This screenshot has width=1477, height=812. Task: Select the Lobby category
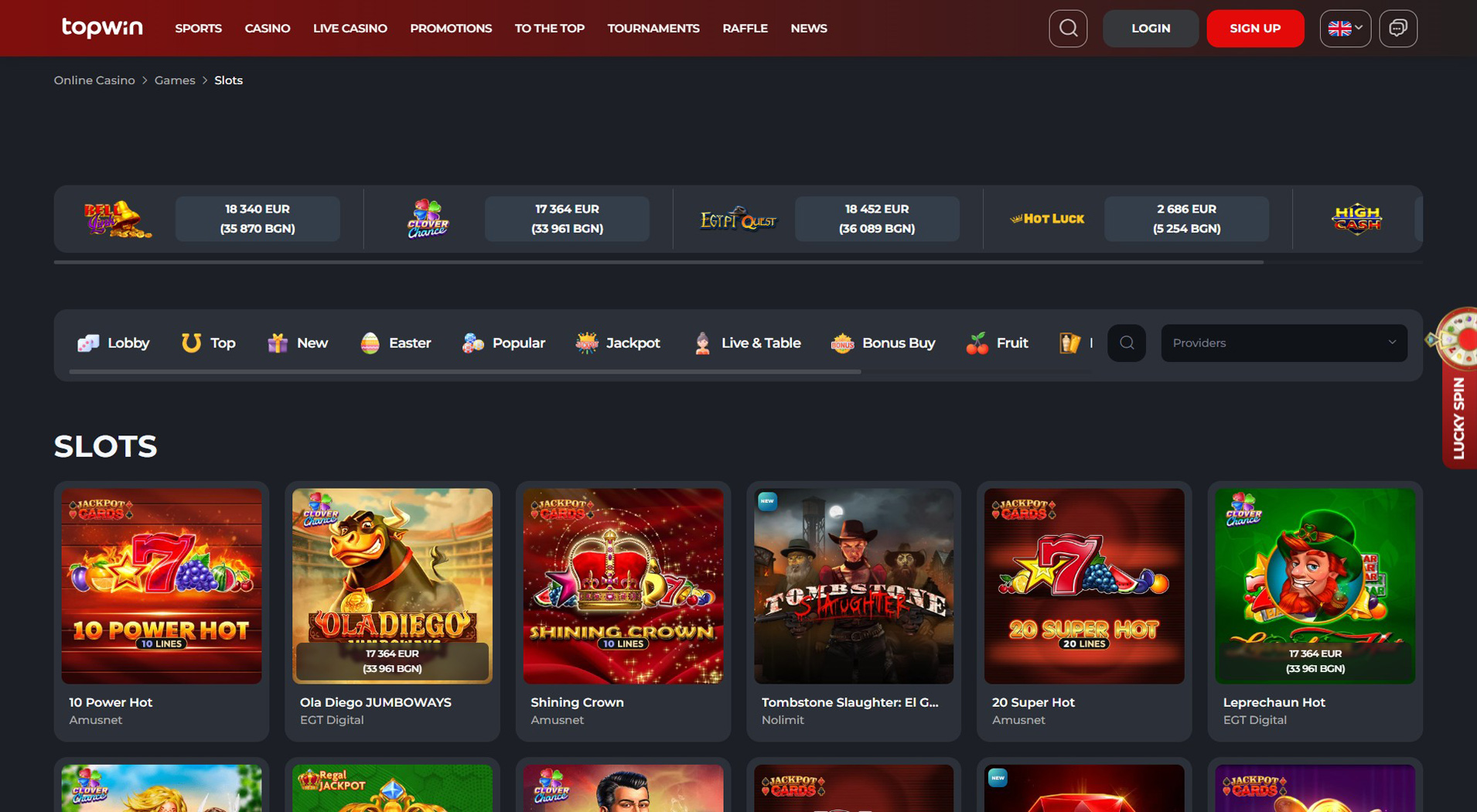tap(114, 343)
